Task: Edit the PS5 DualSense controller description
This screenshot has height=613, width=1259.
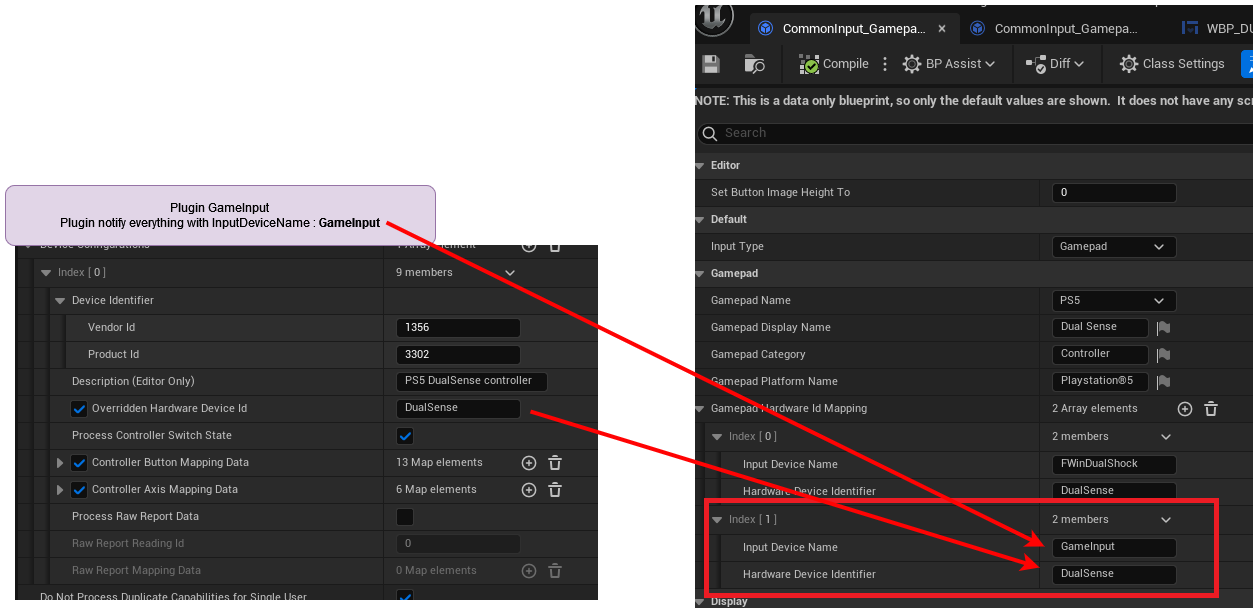Action: tap(472, 382)
